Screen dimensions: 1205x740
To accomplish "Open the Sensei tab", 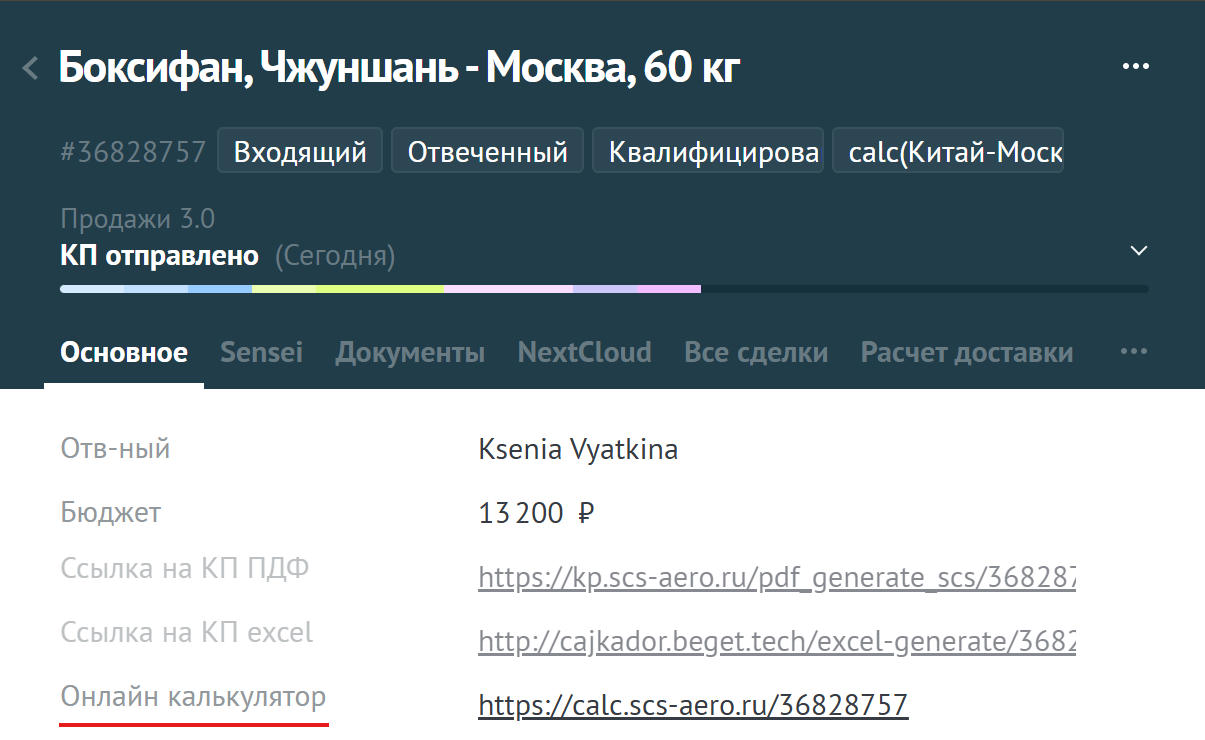I will 261,352.
